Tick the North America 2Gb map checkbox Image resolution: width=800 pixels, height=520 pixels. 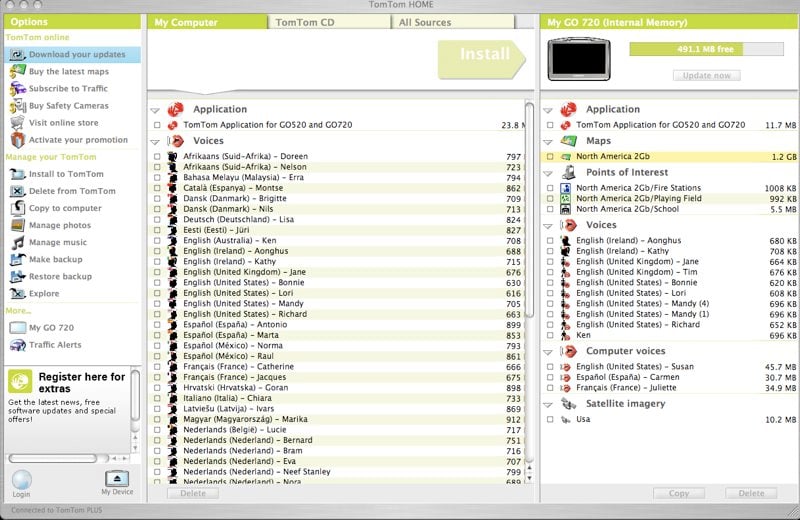(x=550, y=157)
